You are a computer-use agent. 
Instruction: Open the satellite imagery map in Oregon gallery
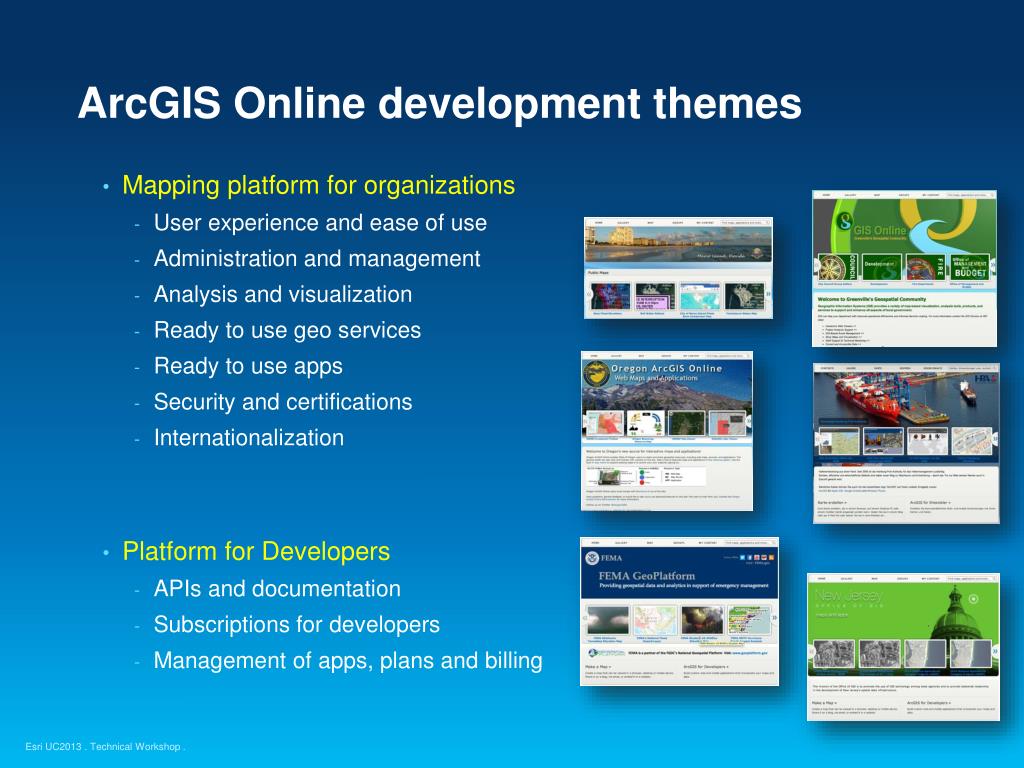click(686, 423)
